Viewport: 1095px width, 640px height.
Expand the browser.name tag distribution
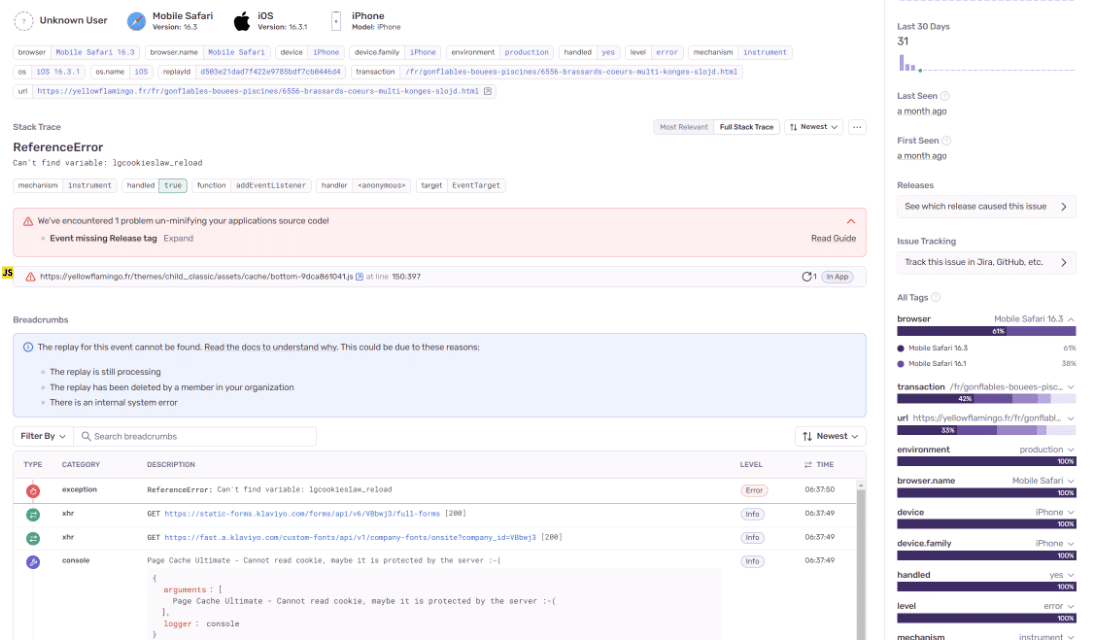(1071, 481)
